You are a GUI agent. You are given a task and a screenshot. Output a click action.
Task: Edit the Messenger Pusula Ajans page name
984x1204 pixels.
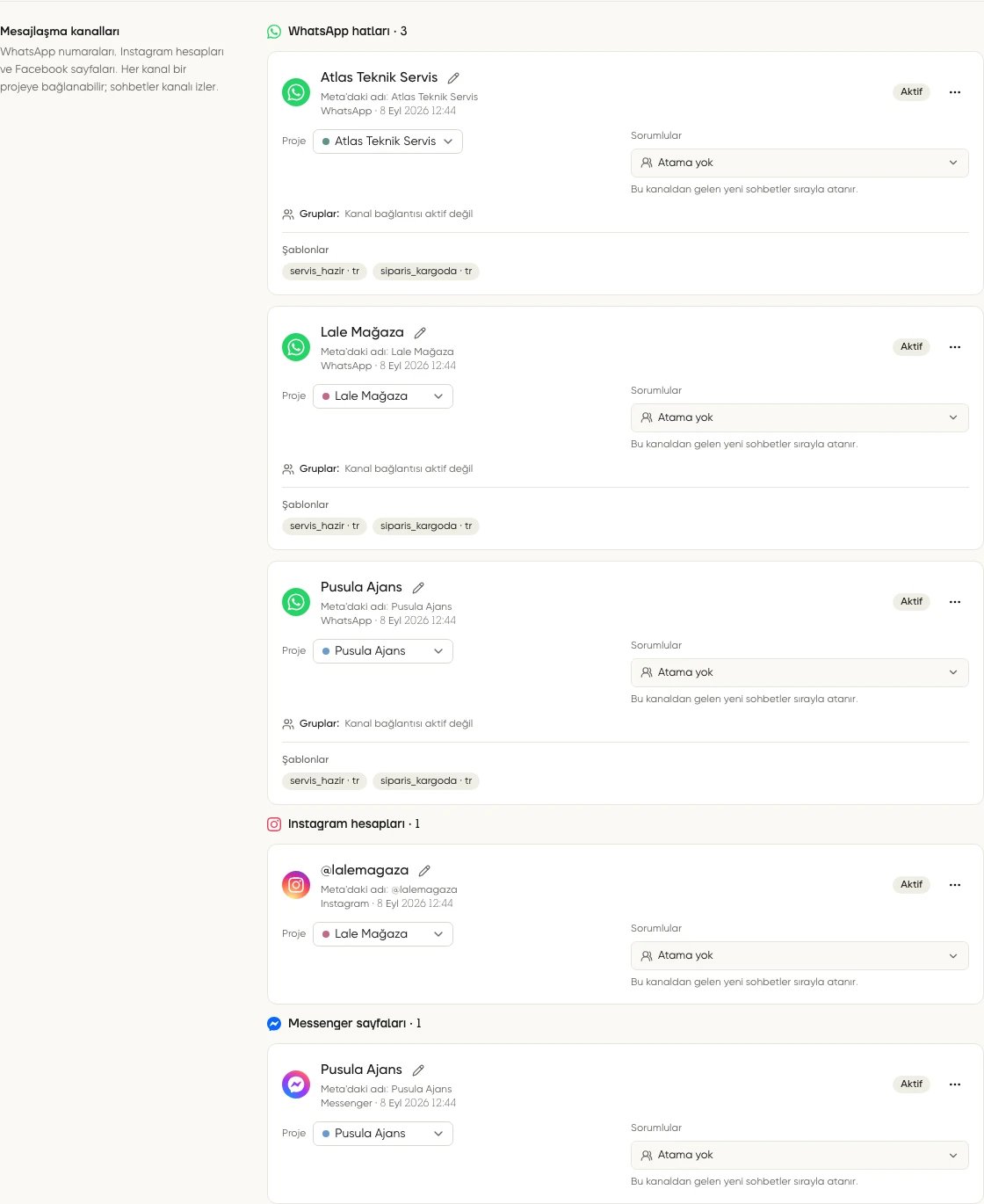(x=418, y=1070)
